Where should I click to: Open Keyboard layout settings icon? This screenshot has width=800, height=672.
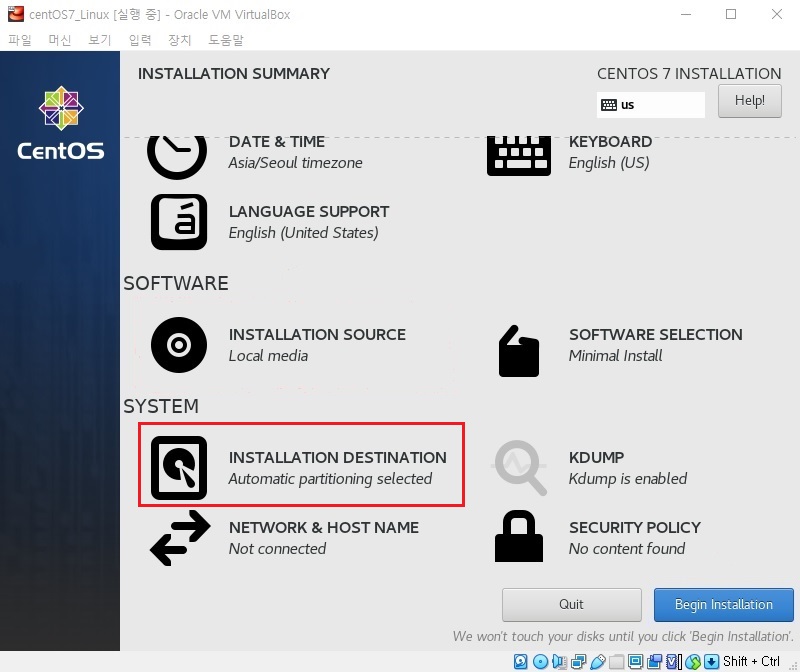519,156
